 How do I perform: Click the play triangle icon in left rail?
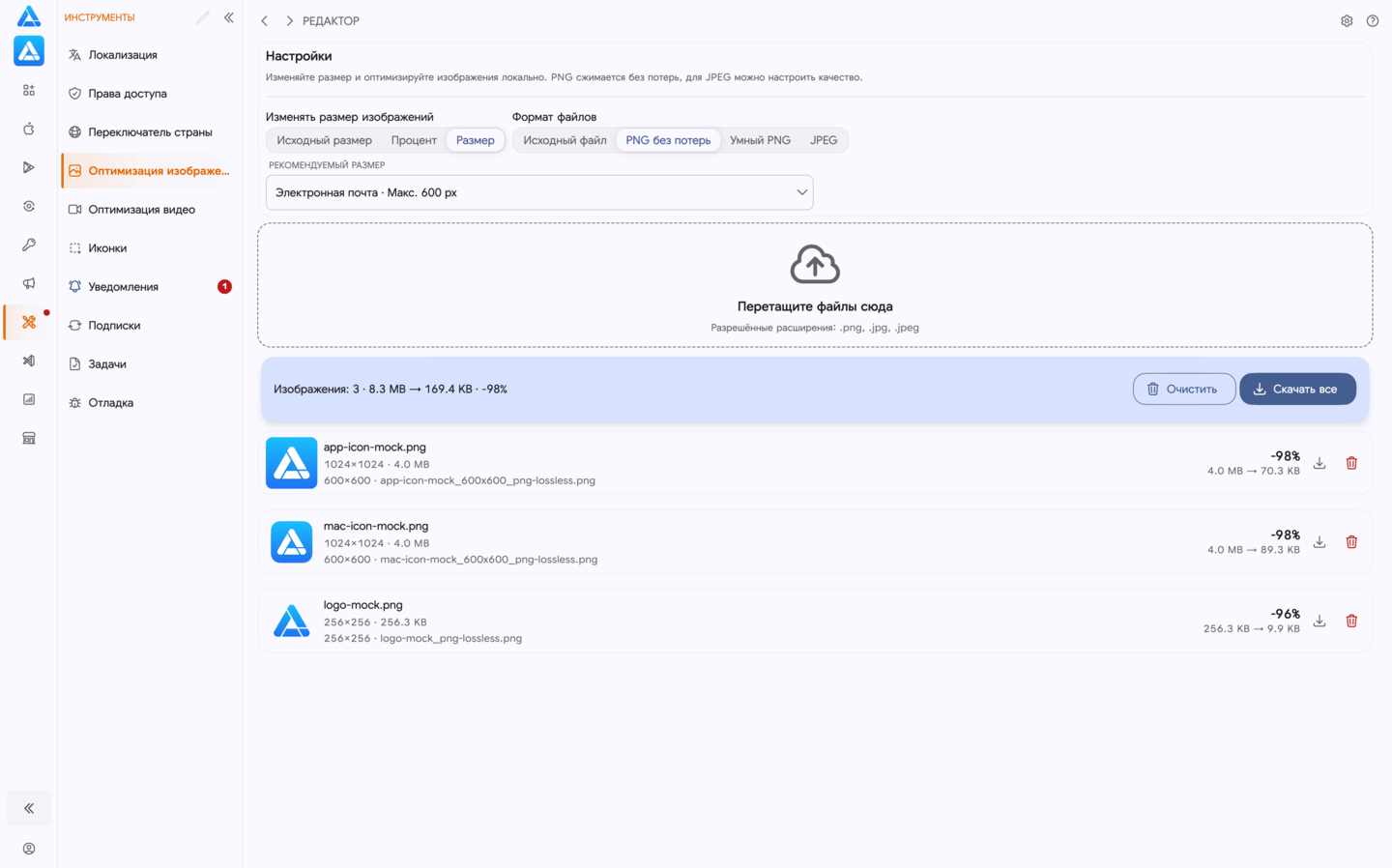[x=29, y=167]
